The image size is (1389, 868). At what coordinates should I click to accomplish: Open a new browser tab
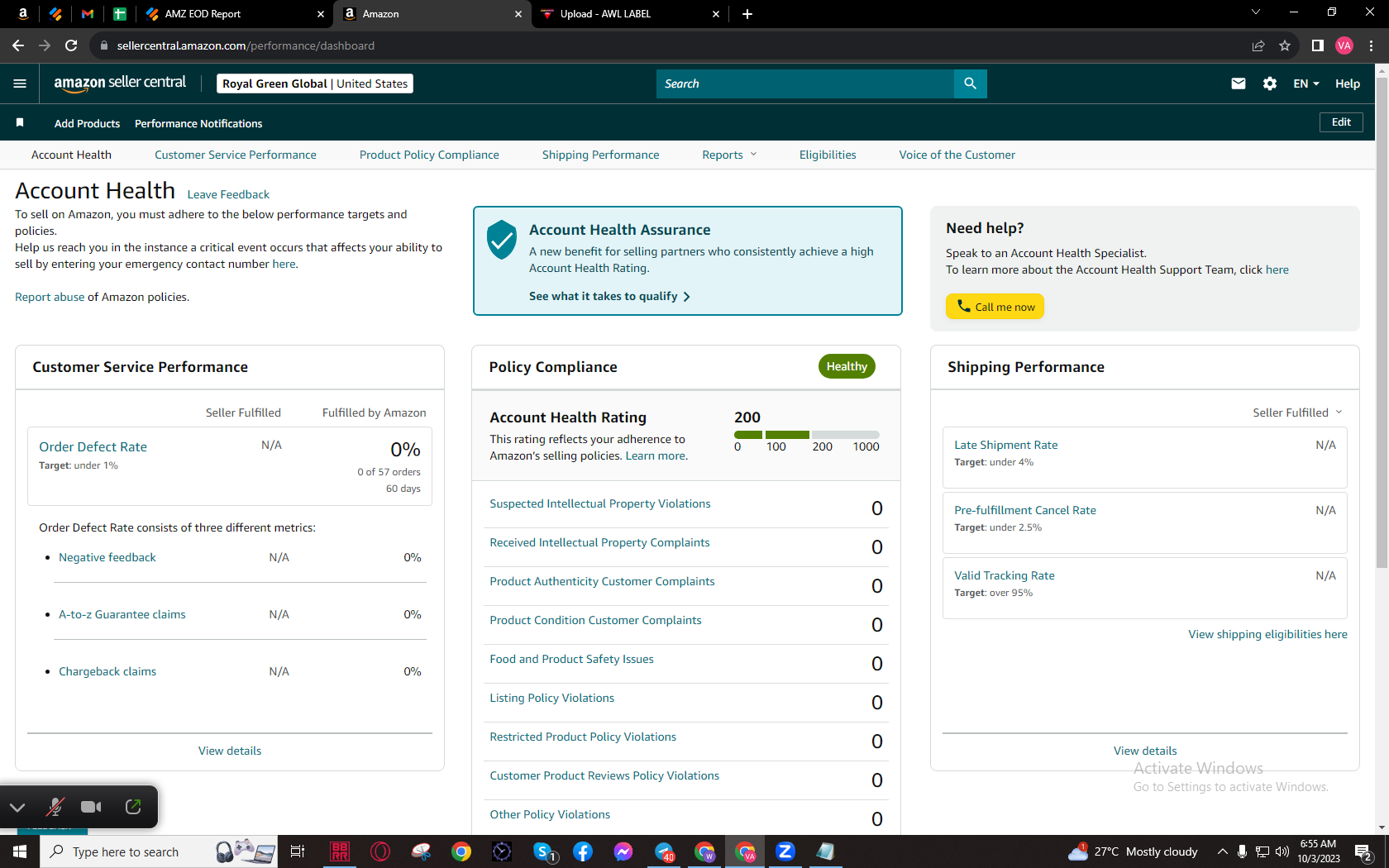tap(747, 14)
